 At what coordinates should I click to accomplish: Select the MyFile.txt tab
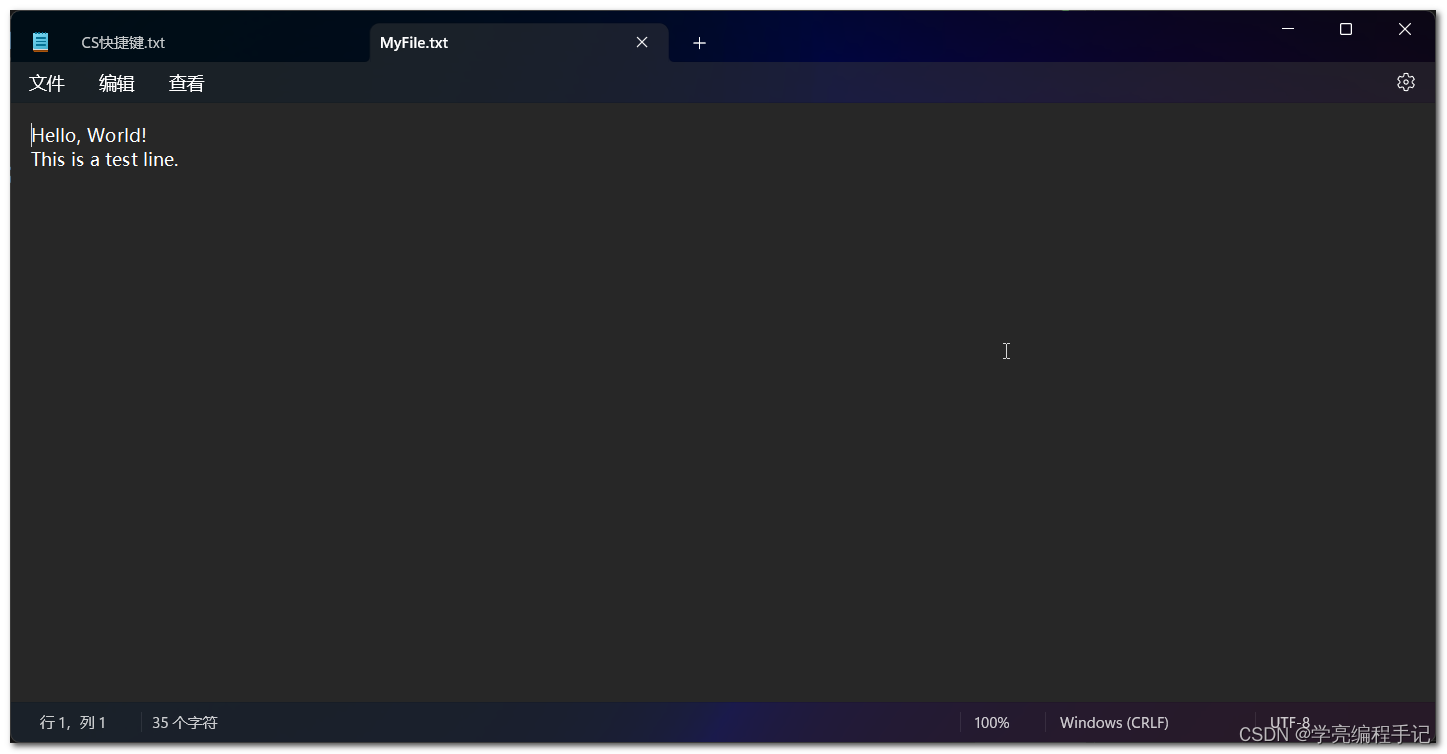pos(414,43)
